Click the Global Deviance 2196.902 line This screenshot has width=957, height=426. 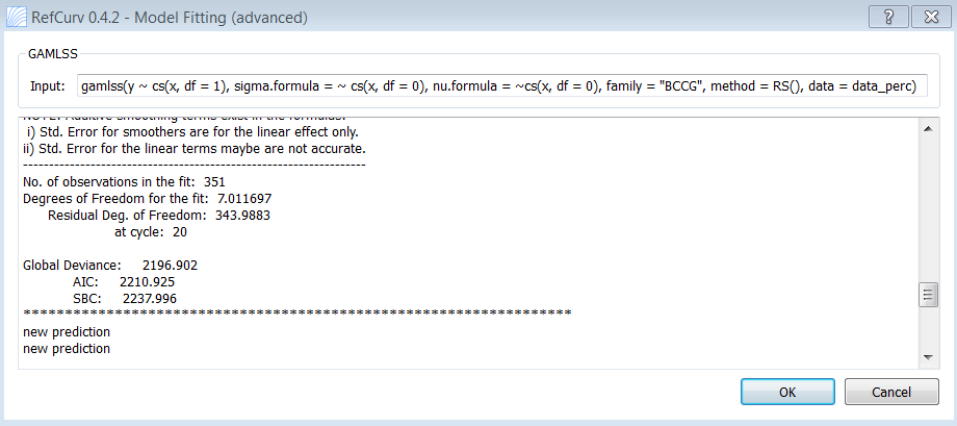coord(110,265)
